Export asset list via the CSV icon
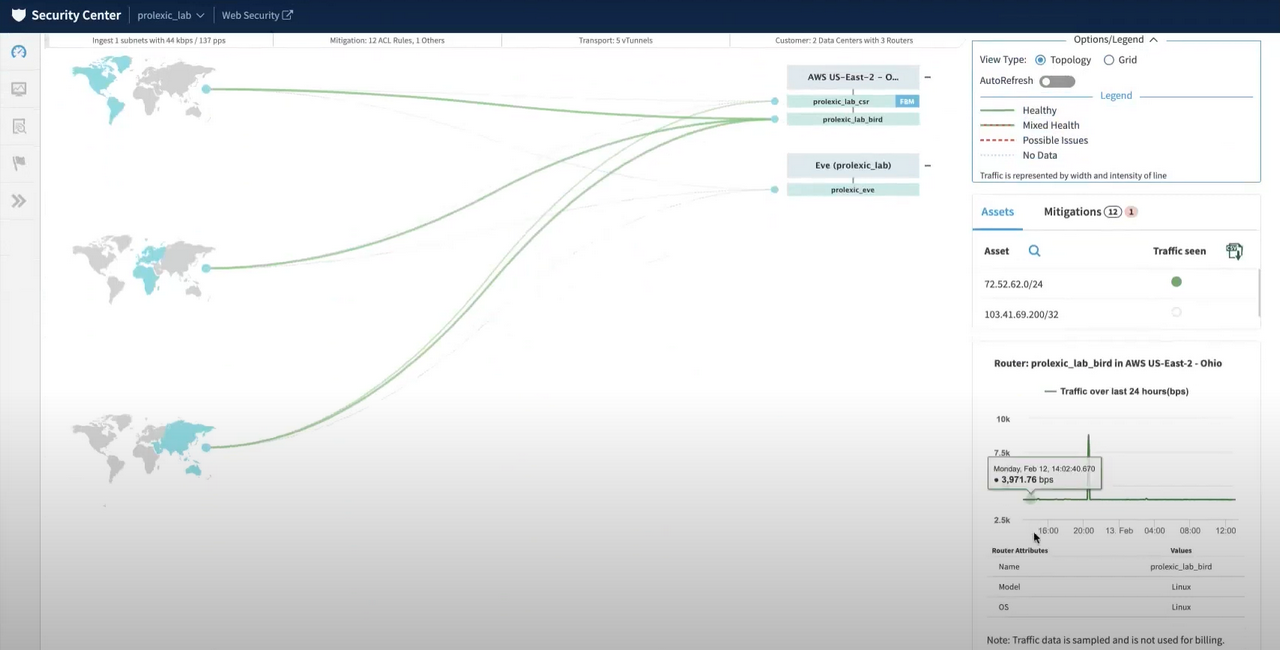 1234,250
